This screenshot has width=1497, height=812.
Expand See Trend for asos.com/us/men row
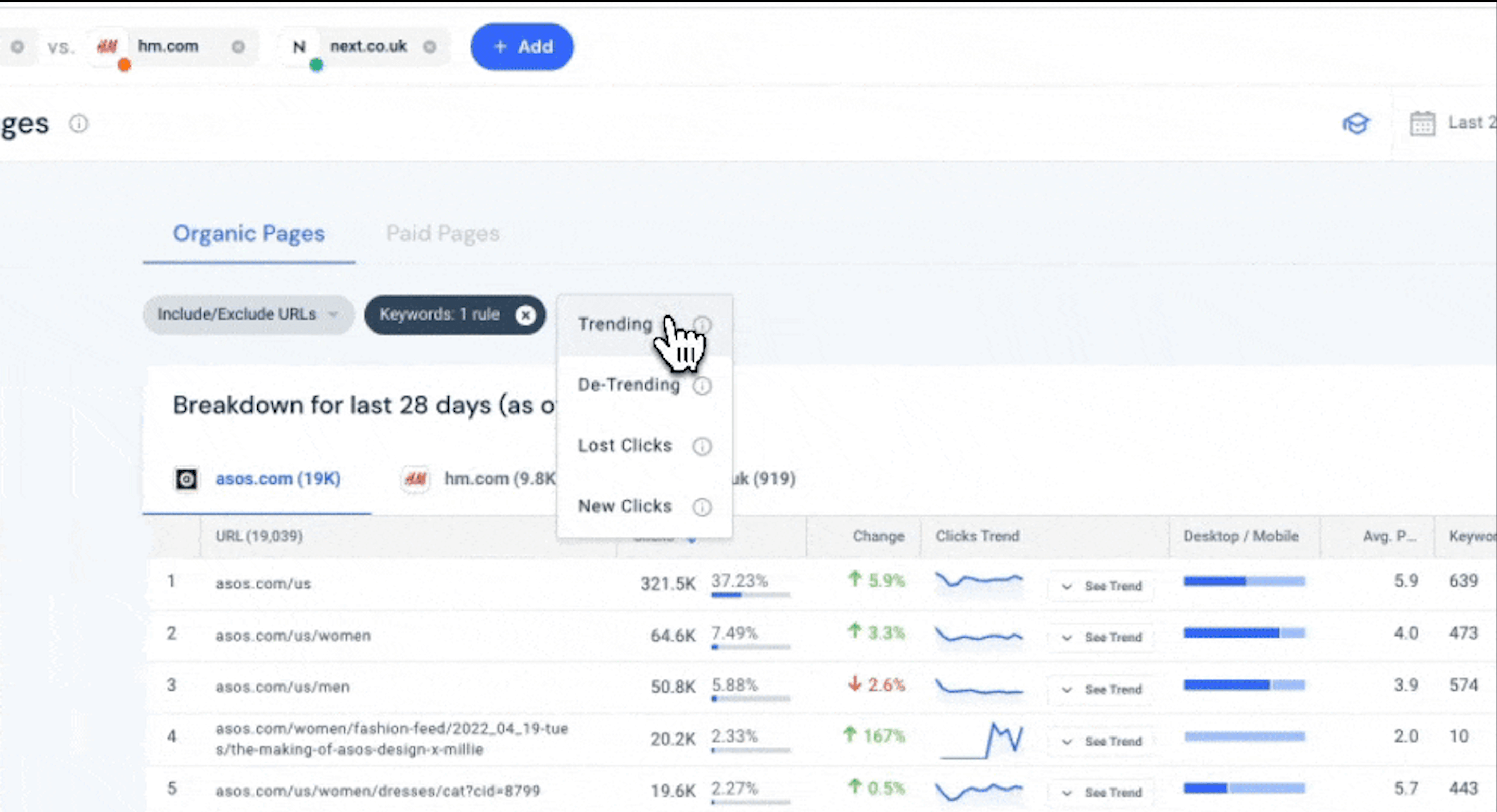[1102, 689]
